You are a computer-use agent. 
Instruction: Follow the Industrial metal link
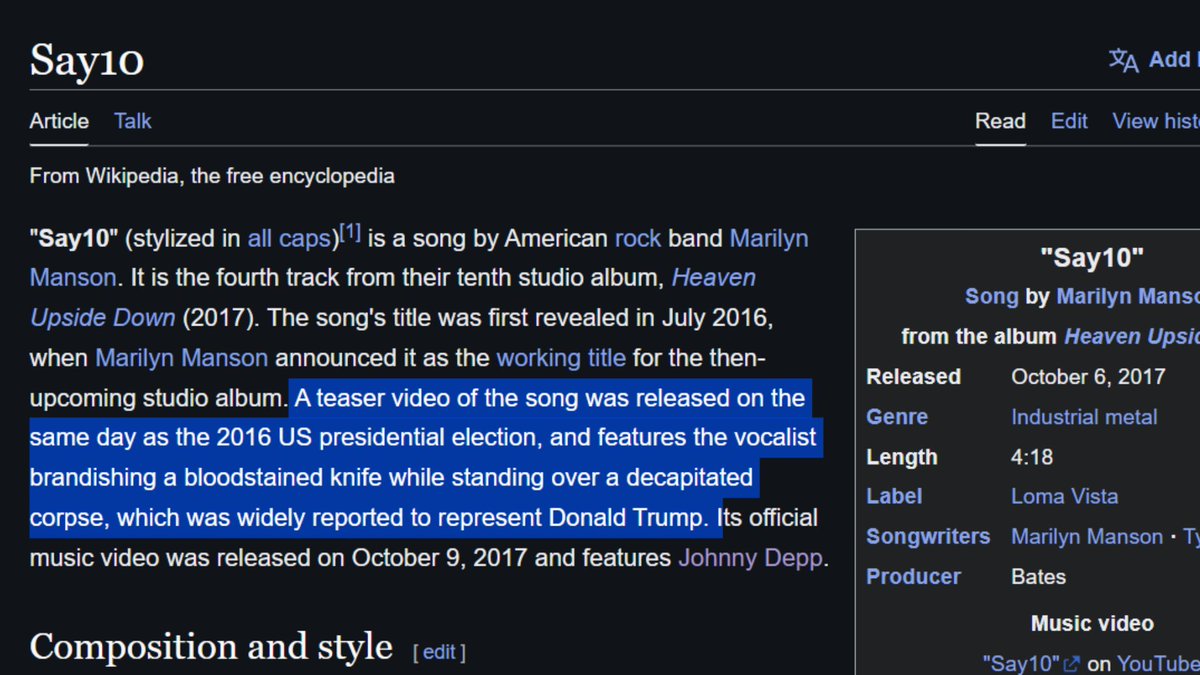[x=1084, y=417]
